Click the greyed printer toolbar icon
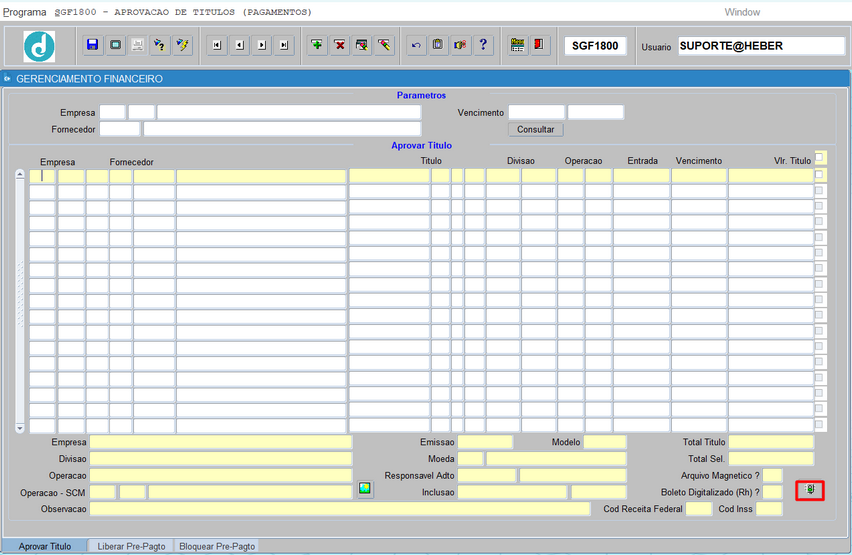Viewport: 852px width, 555px height. tap(137, 45)
